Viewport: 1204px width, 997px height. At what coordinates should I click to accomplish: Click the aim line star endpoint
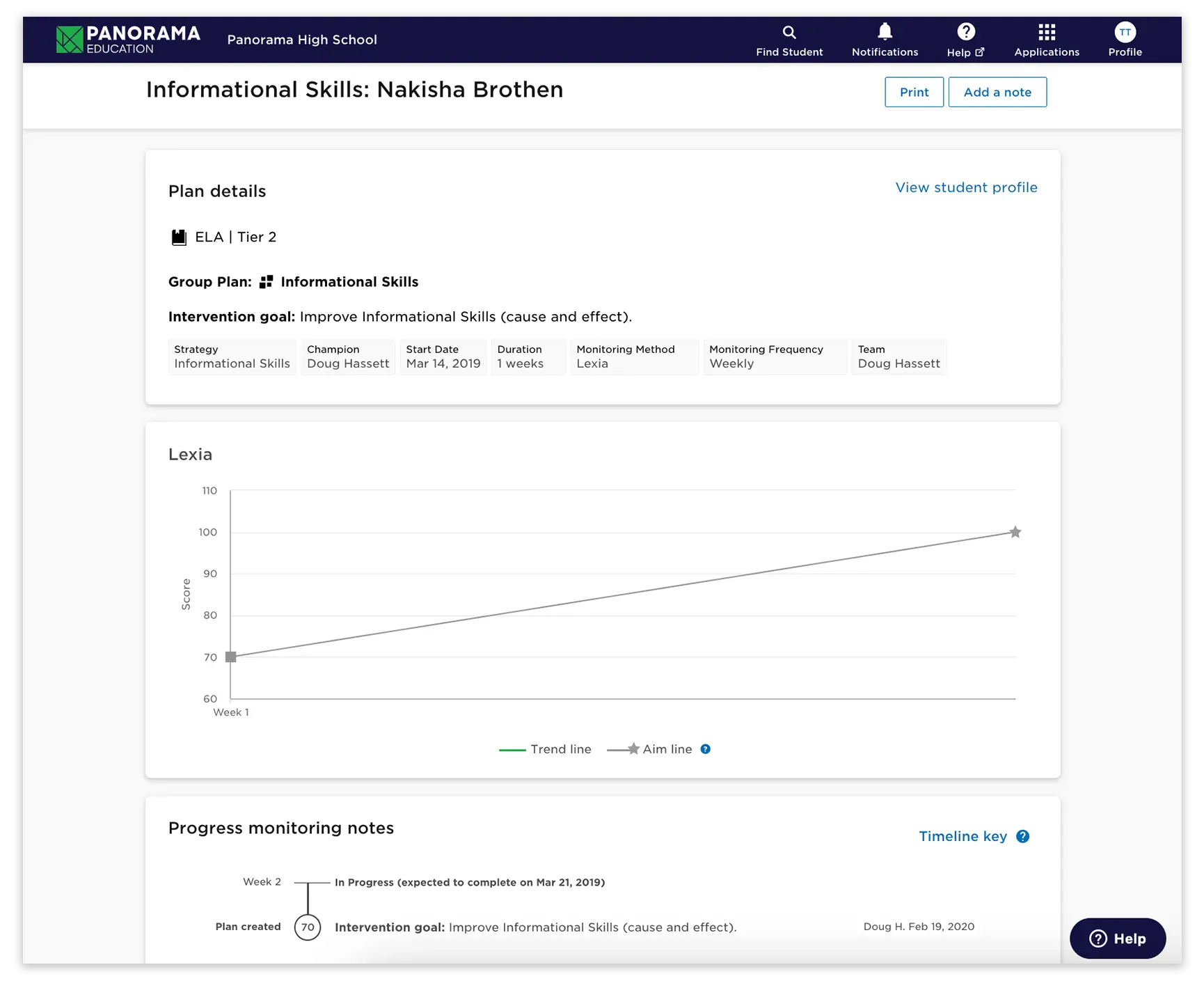(1015, 532)
